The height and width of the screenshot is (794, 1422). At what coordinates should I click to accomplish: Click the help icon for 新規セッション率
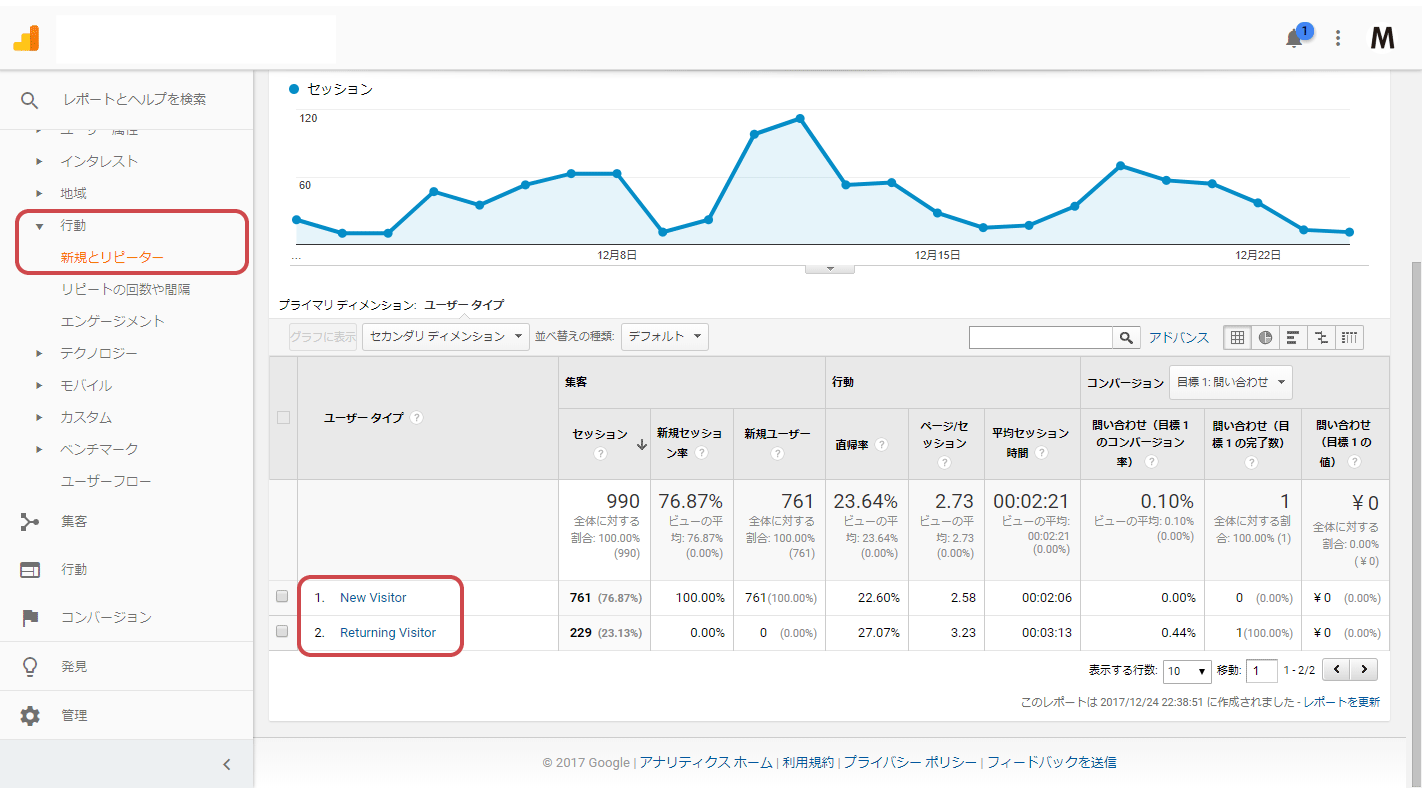[x=702, y=453]
